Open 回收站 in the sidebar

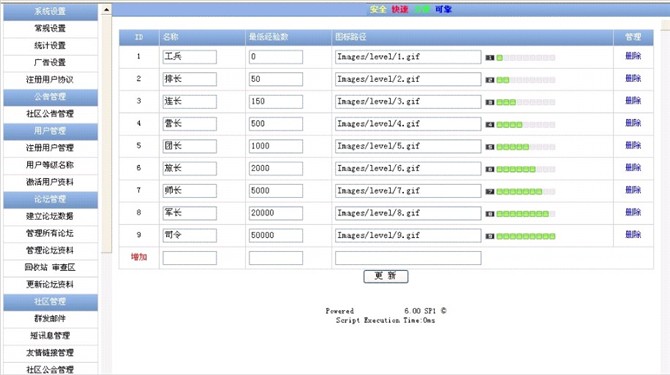pyautogui.click(x=36, y=267)
